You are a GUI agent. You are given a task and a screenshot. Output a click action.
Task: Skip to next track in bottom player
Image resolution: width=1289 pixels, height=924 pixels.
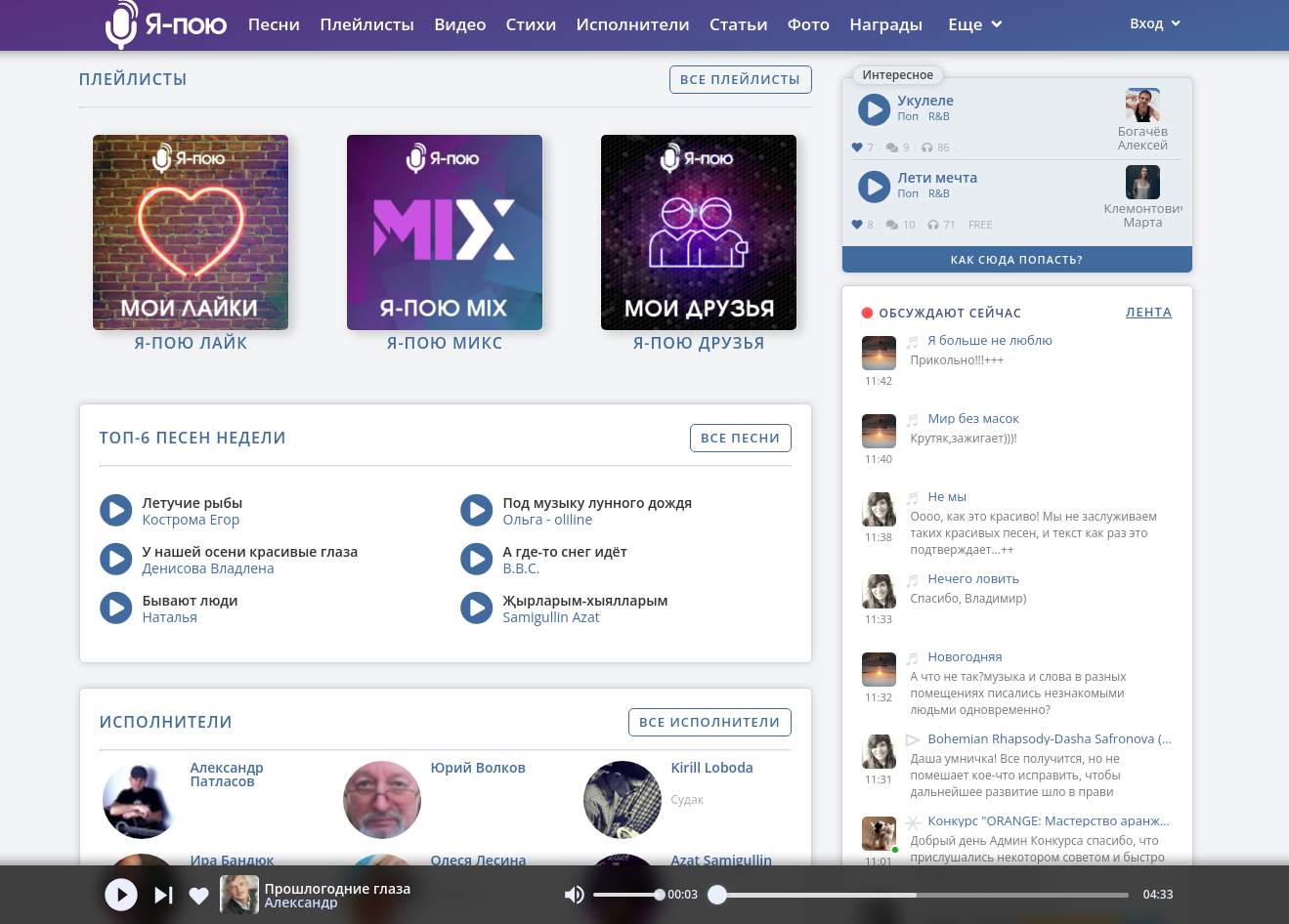click(163, 895)
